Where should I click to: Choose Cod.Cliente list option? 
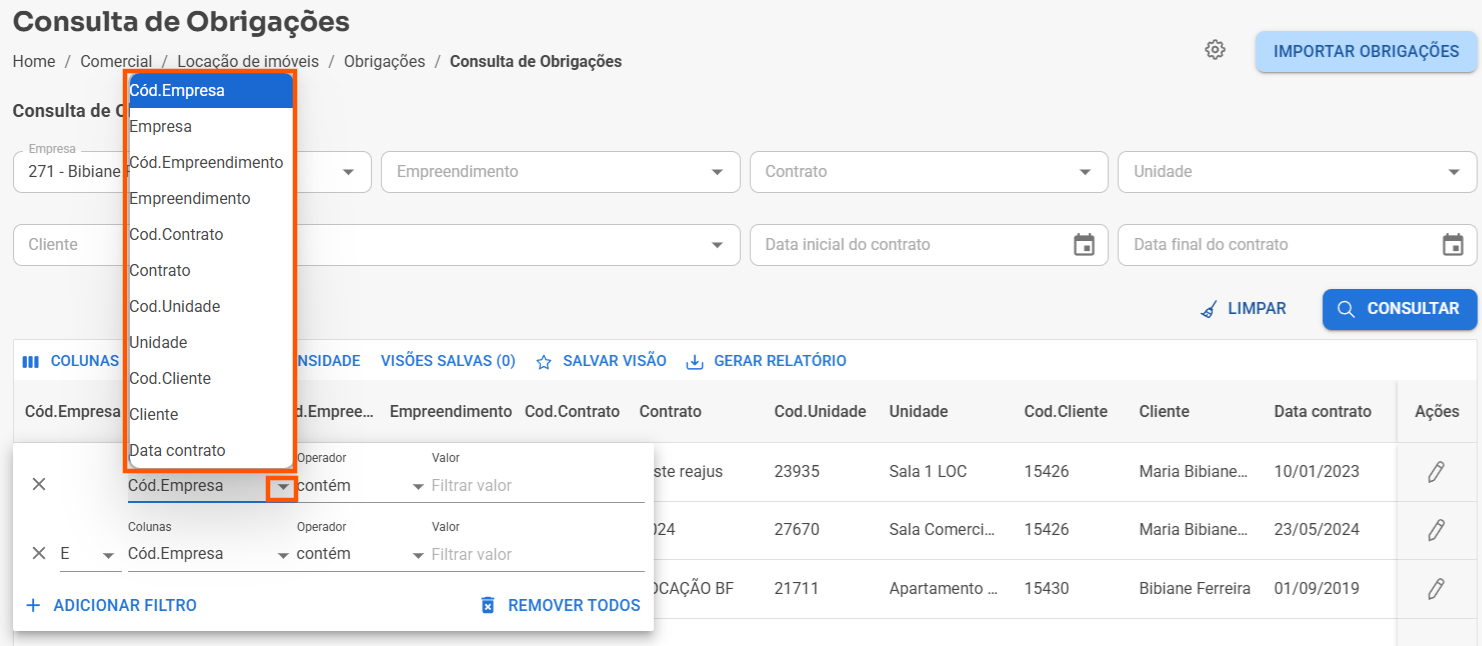click(x=211, y=378)
